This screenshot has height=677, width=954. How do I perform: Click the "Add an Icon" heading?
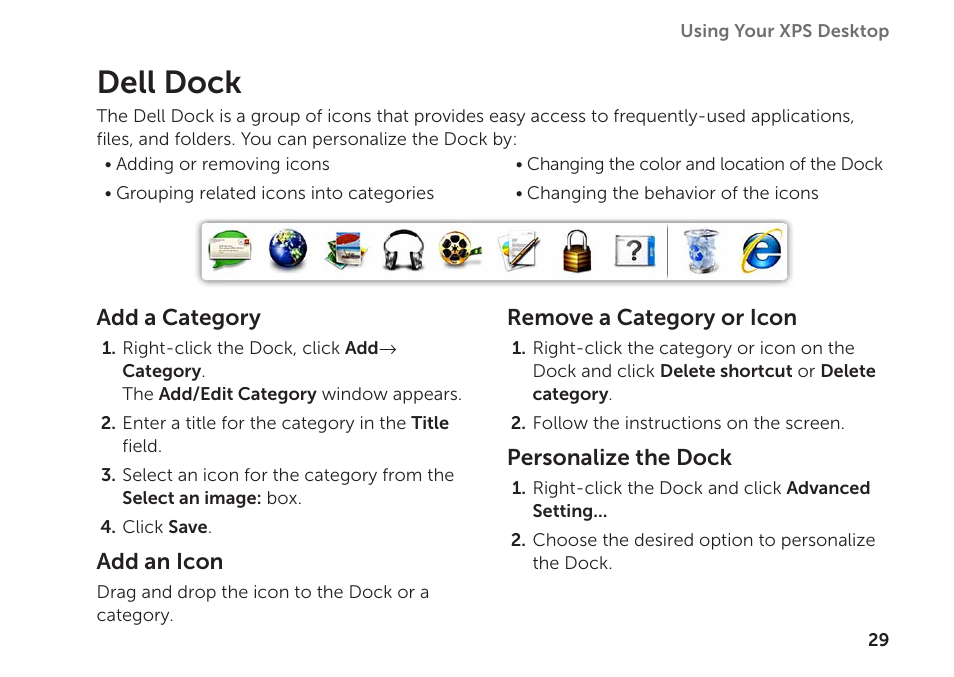click(x=160, y=561)
